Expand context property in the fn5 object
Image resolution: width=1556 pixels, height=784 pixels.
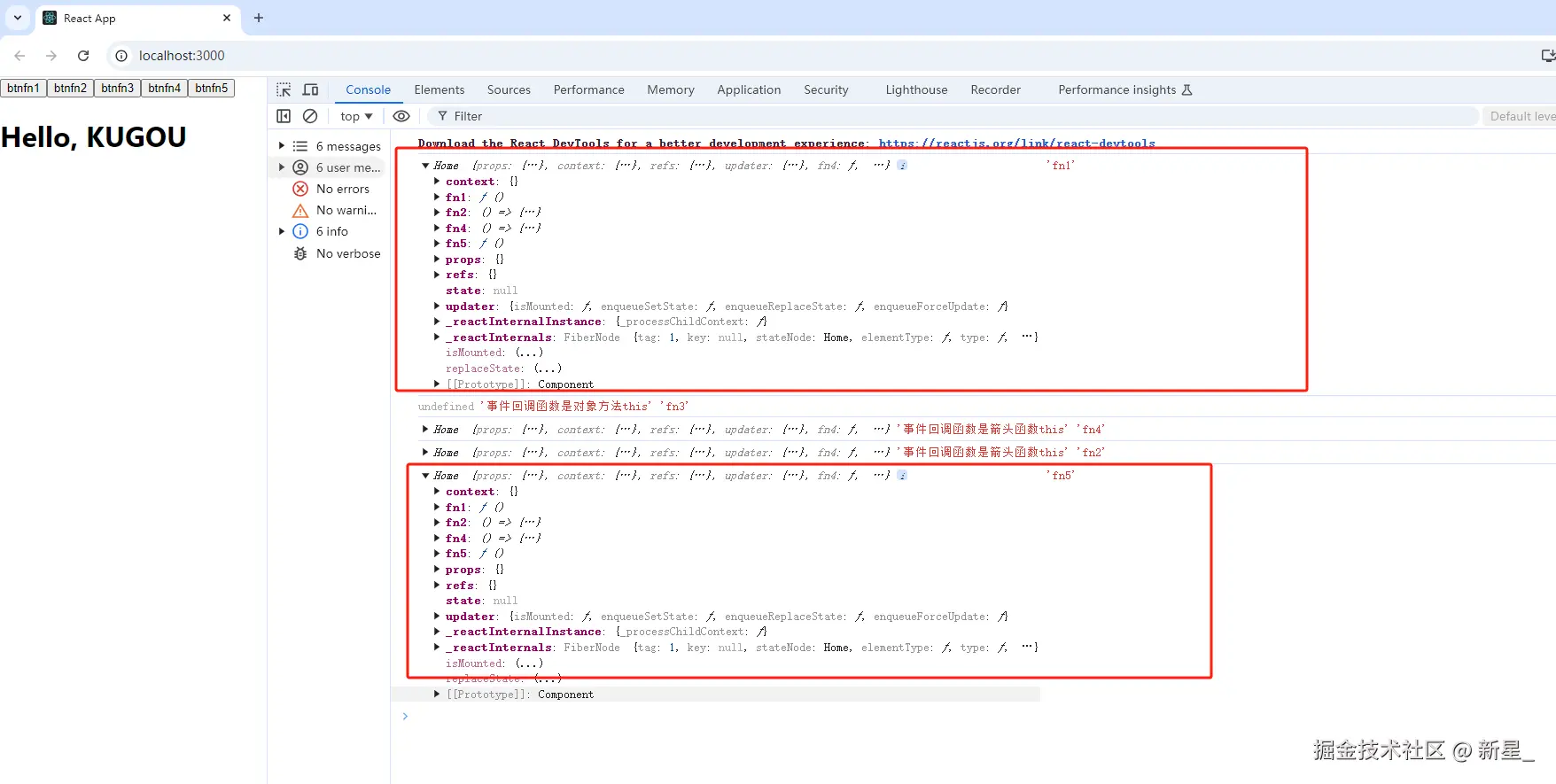tap(437, 492)
